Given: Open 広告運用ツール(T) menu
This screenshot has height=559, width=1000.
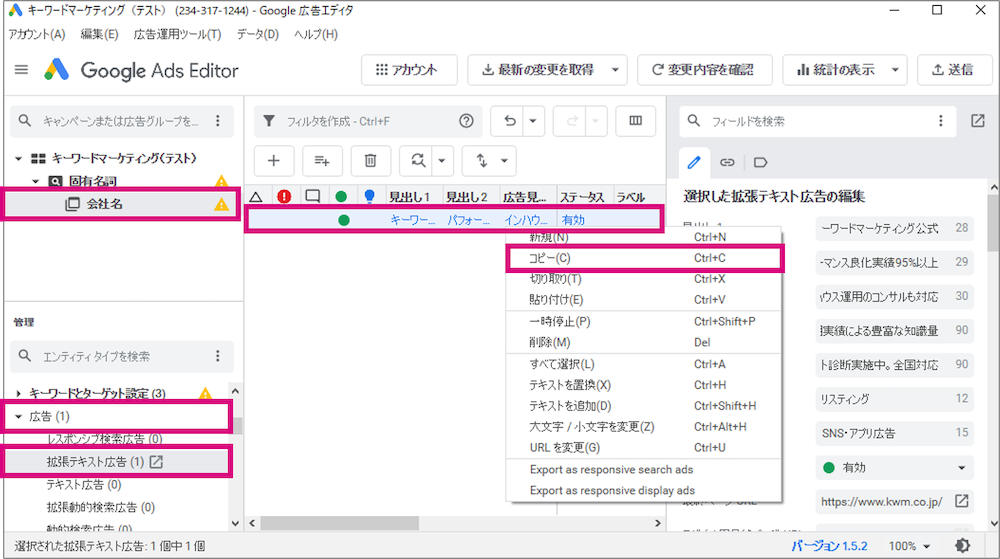Looking at the screenshot, I should 177,34.
